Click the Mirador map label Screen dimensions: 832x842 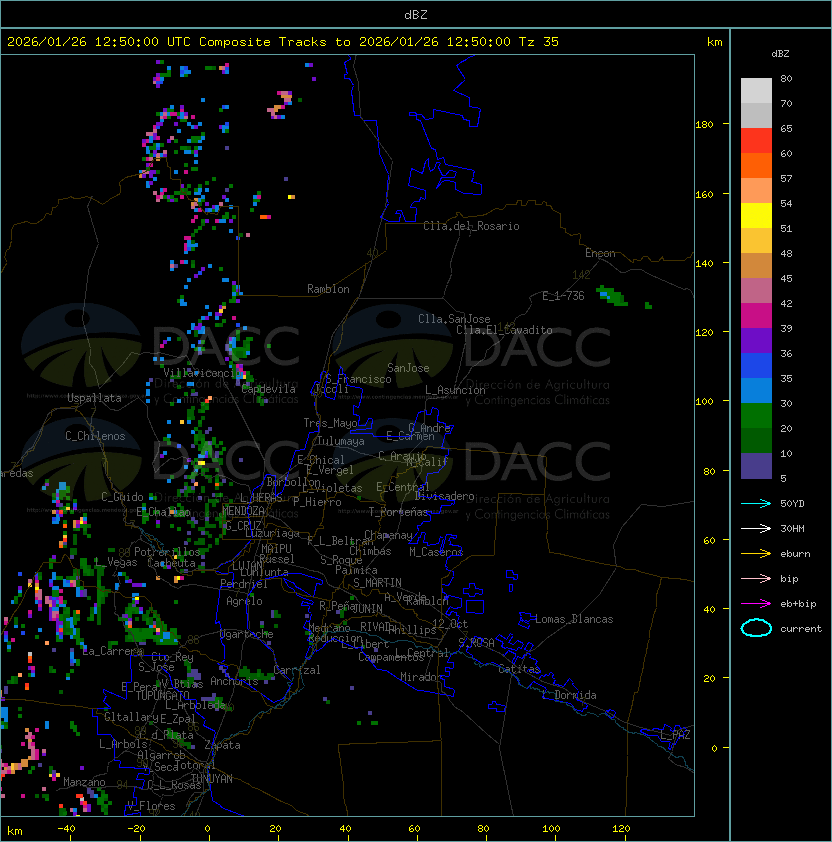click(x=421, y=677)
